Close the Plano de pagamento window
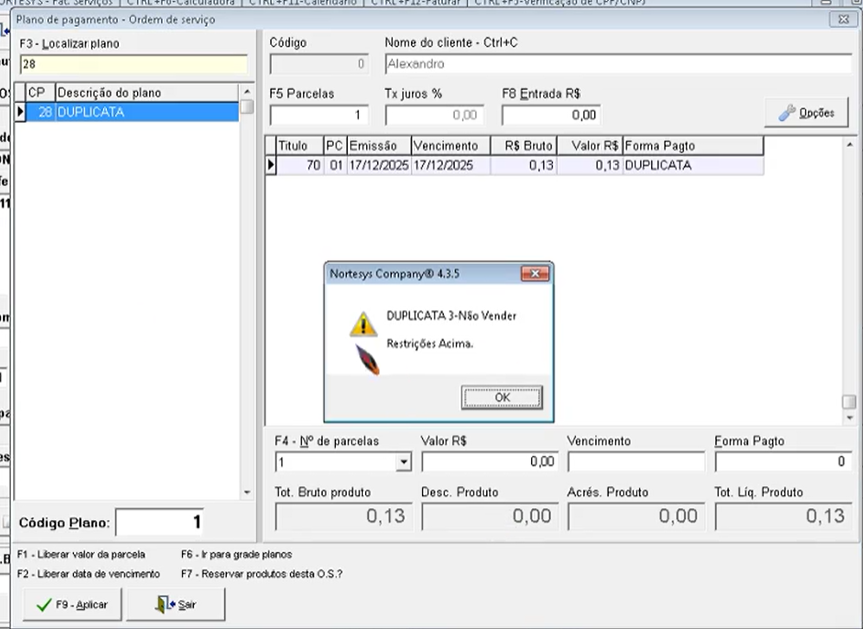 point(841,20)
